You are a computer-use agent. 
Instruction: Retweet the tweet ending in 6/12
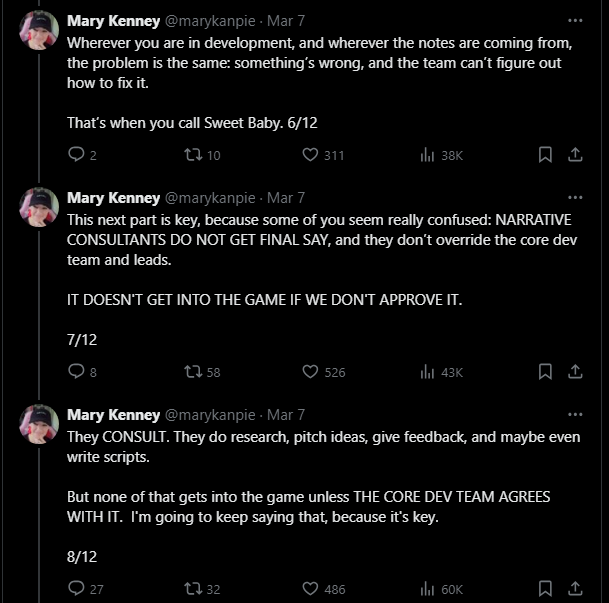click(x=194, y=155)
